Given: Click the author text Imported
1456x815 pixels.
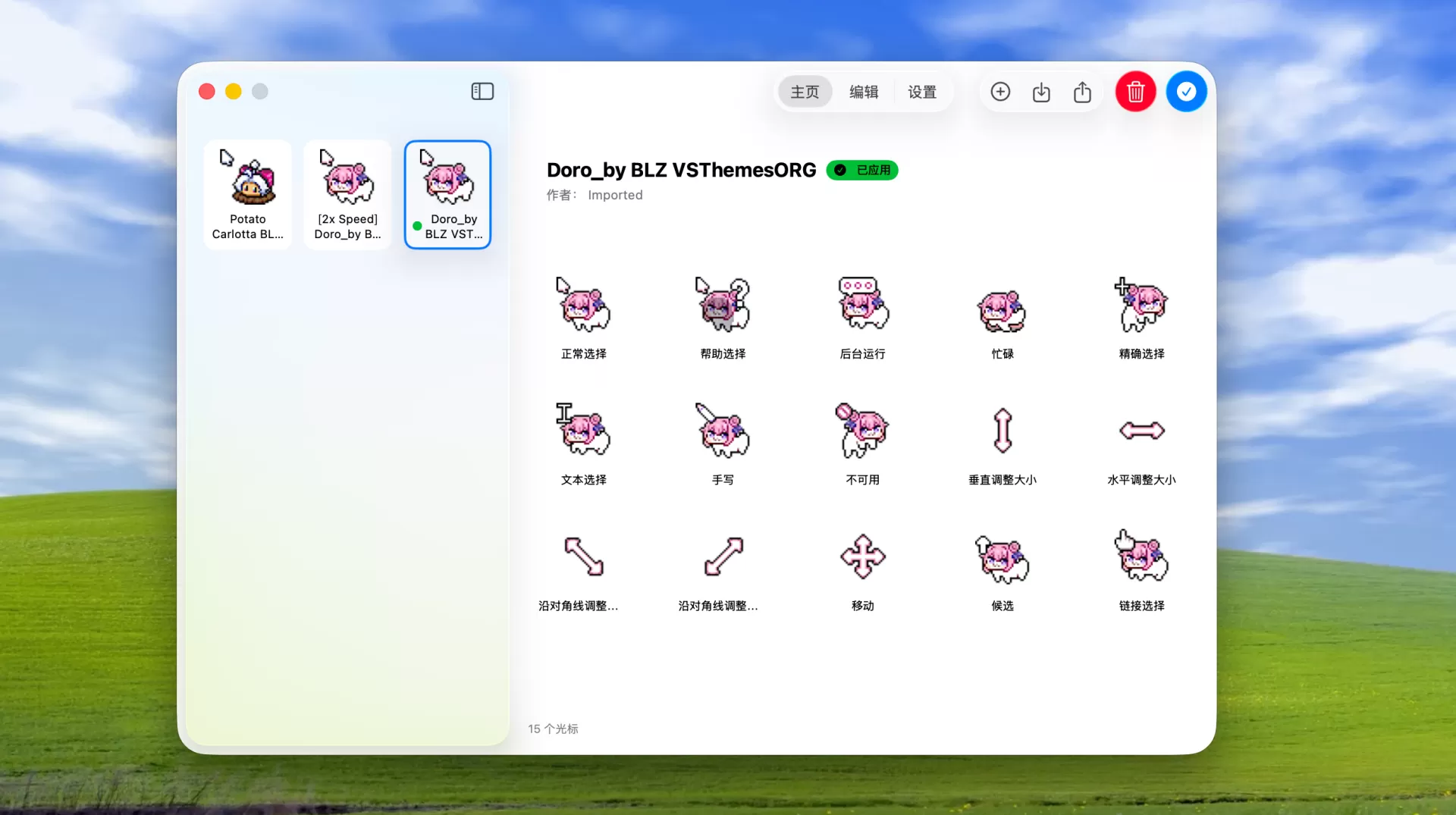Looking at the screenshot, I should [615, 195].
